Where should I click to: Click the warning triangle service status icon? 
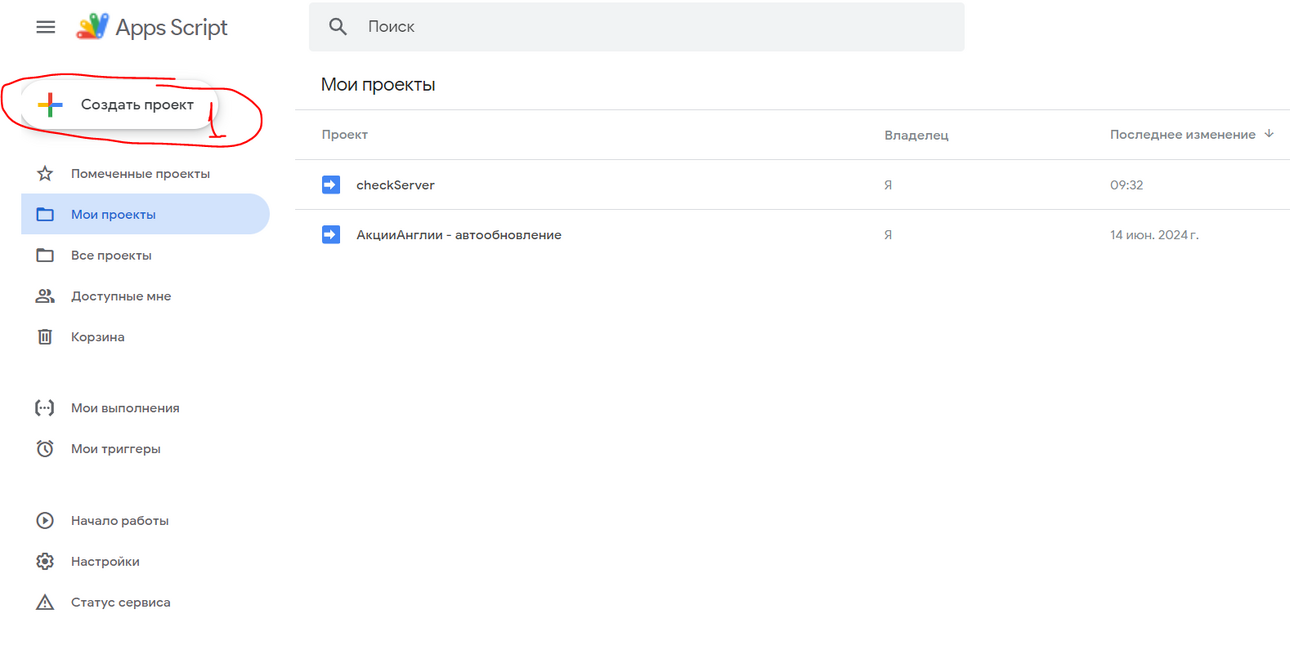45,603
